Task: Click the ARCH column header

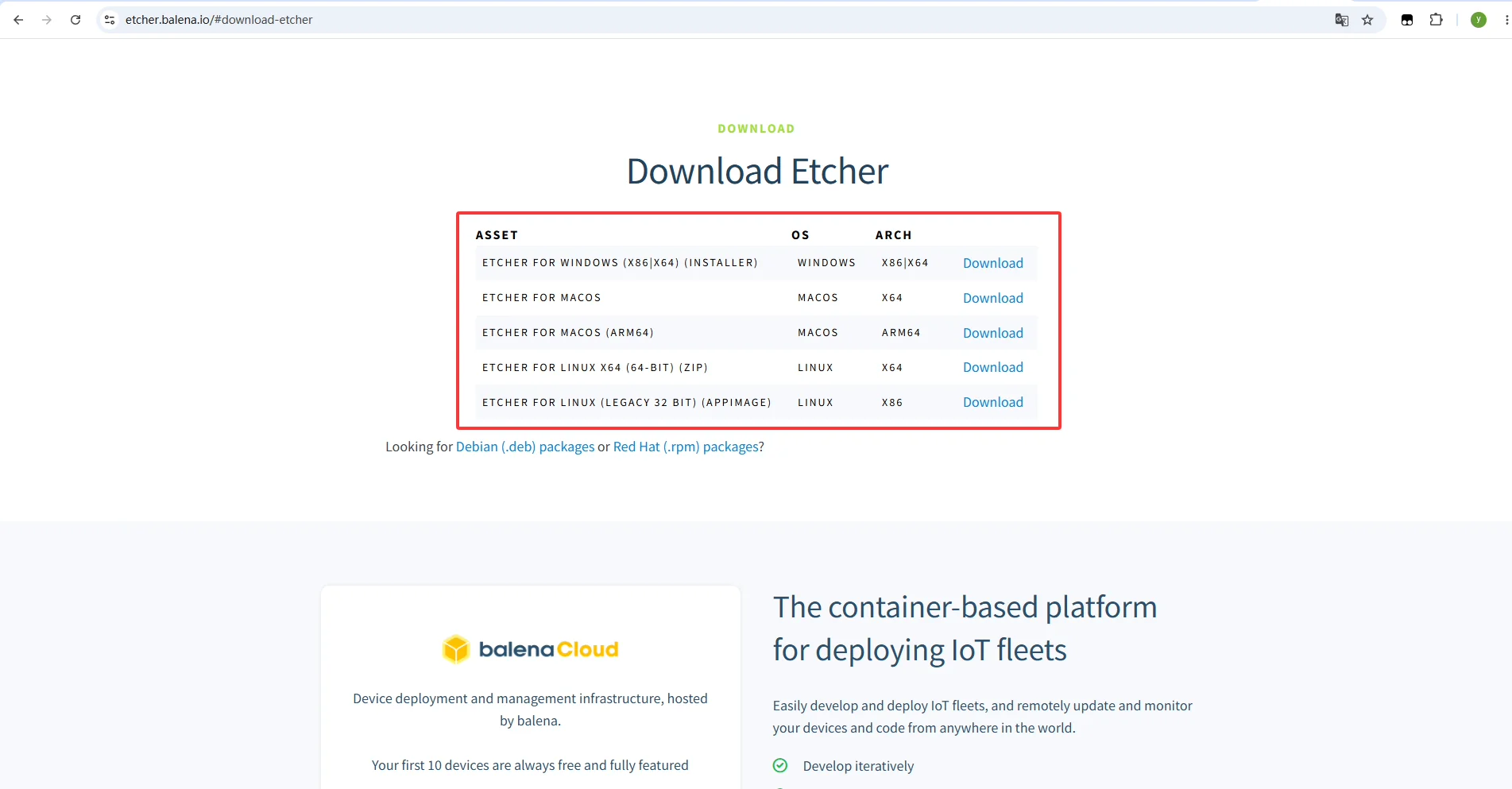Action: pyautogui.click(x=893, y=235)
